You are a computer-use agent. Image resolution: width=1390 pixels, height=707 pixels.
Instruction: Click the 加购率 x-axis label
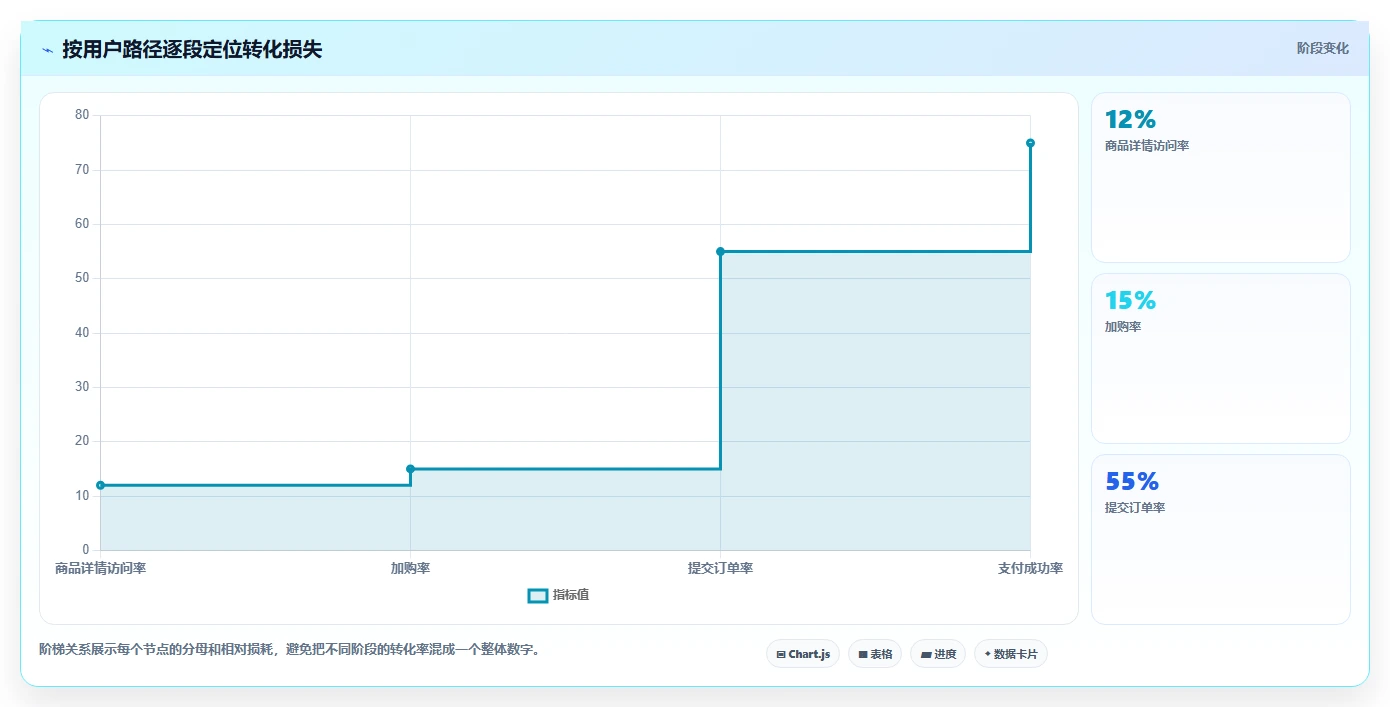pos(410,568)
